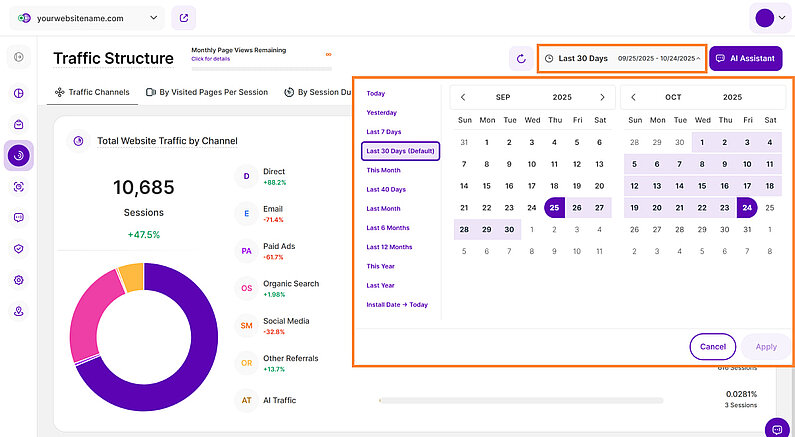This screenshot has height=437, width=795.
Task: Open the settings gear in sidebar
Action: pos(18,280)
